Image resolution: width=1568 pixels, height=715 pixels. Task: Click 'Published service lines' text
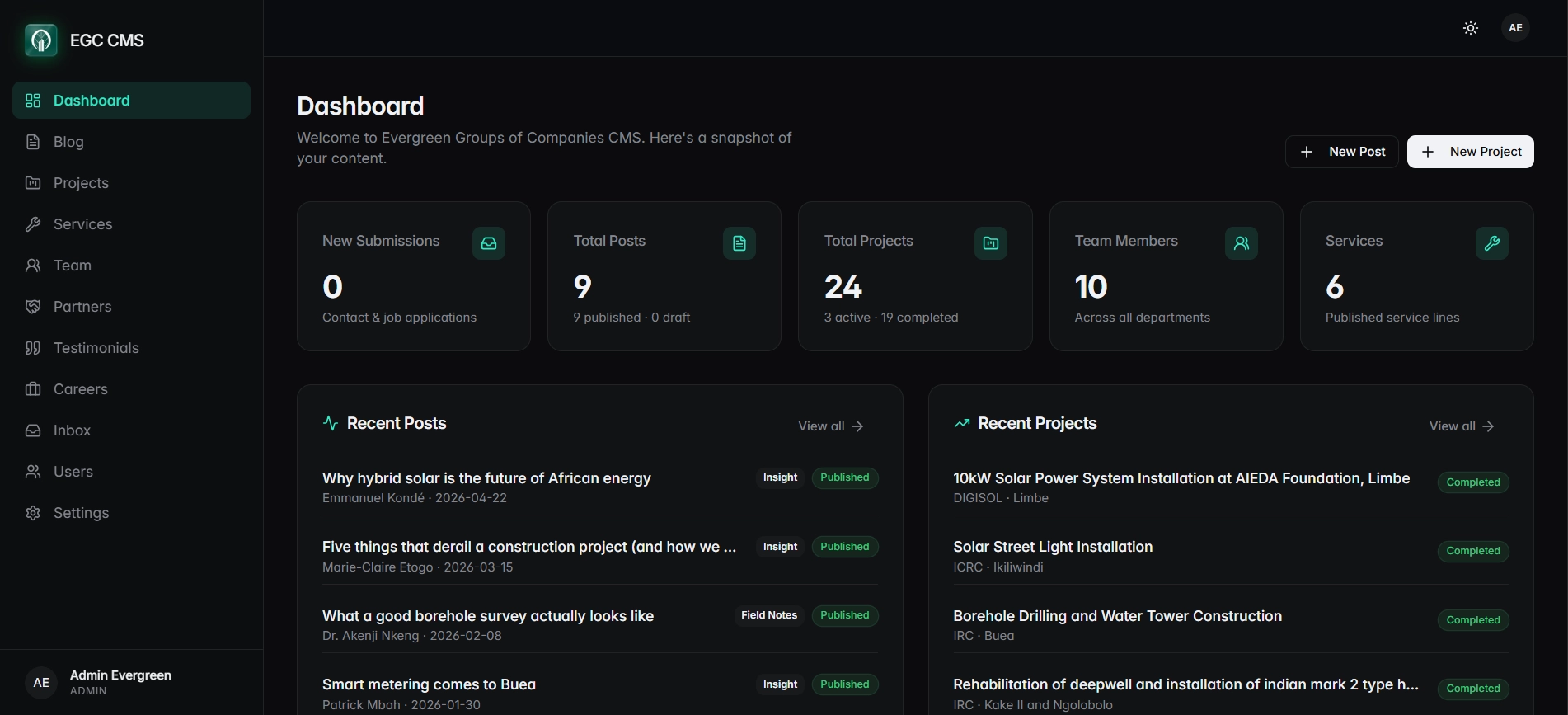(x=1392, y=318)
